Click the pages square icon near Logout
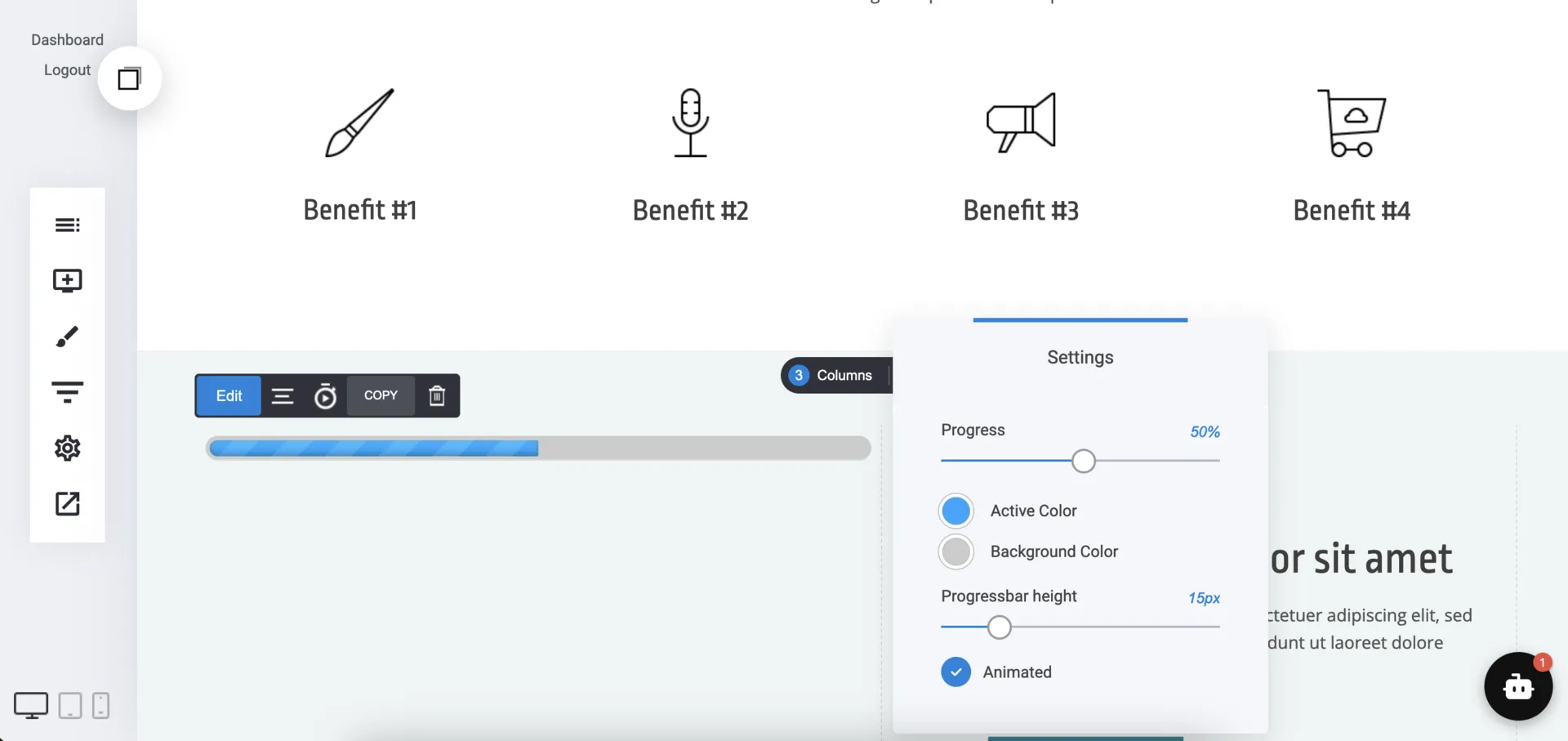 129,78
